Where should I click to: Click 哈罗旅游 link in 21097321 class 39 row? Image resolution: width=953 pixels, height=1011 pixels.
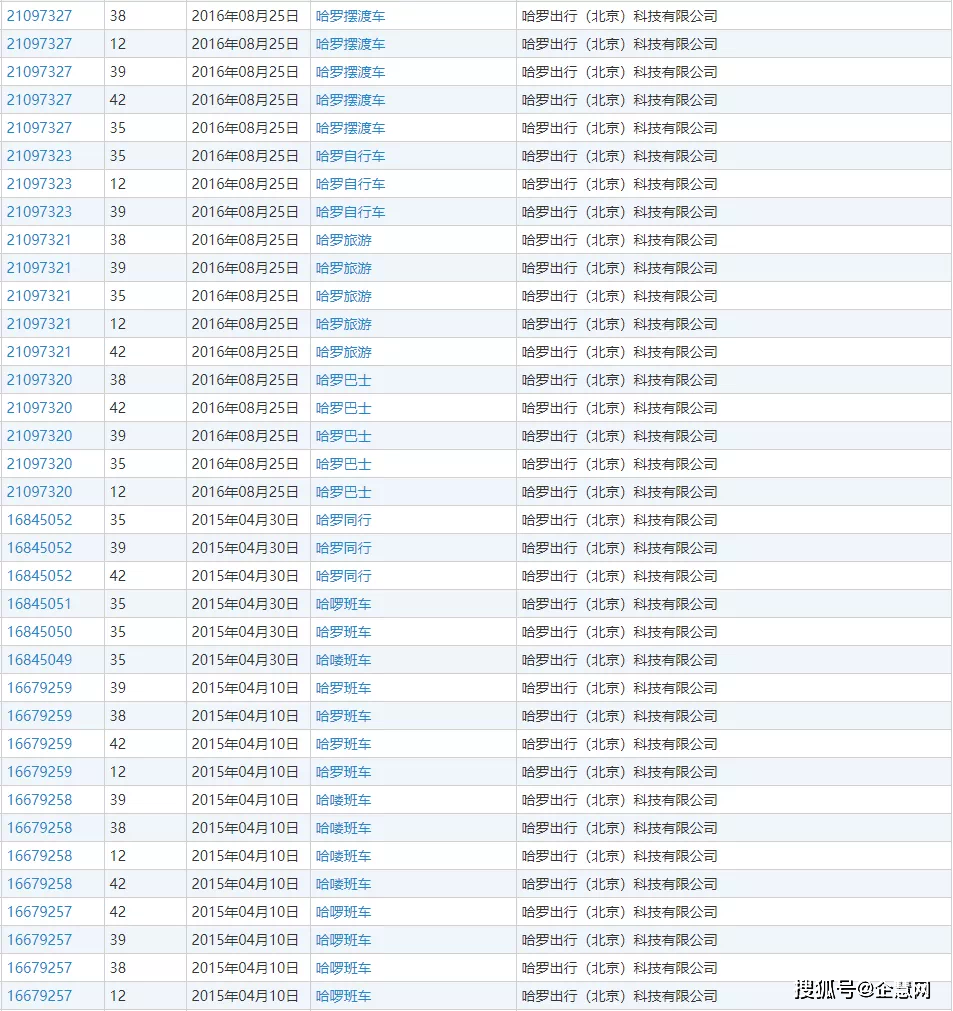point(344,268)
